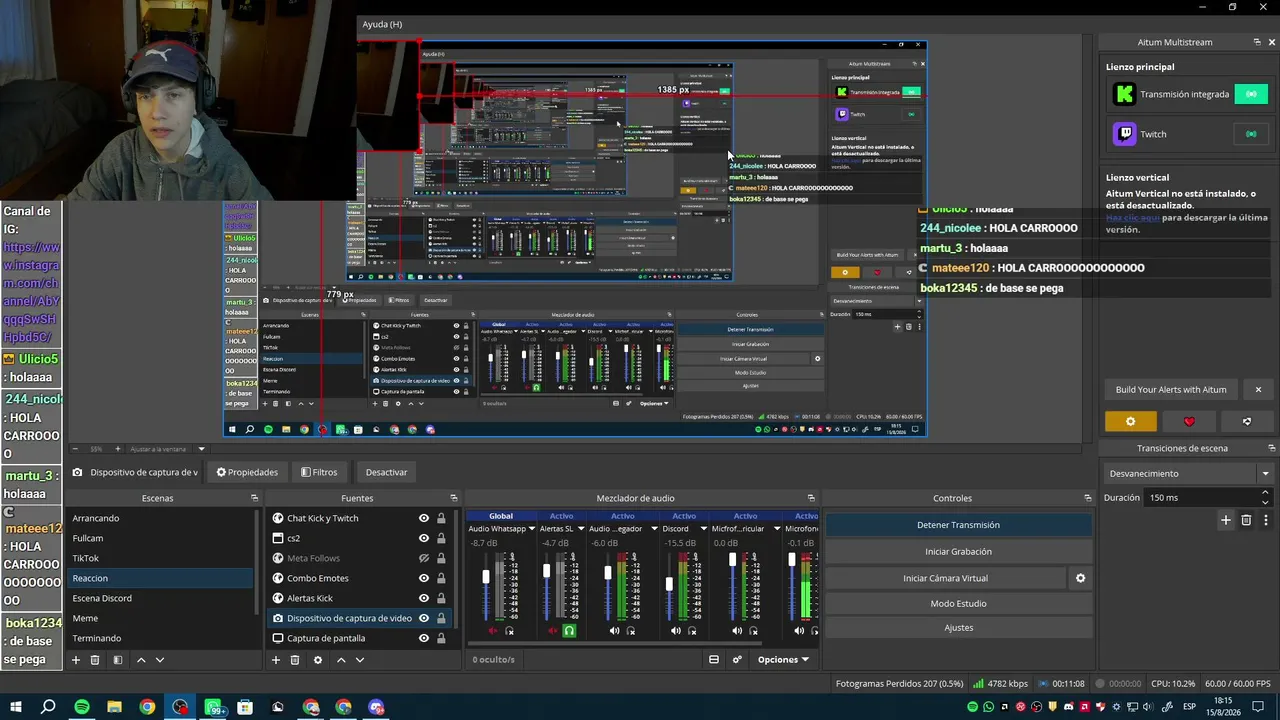Screen dimensions: 1280x720
Task: Open Aitum settings orange gear button
Action: pos(1131,422)
